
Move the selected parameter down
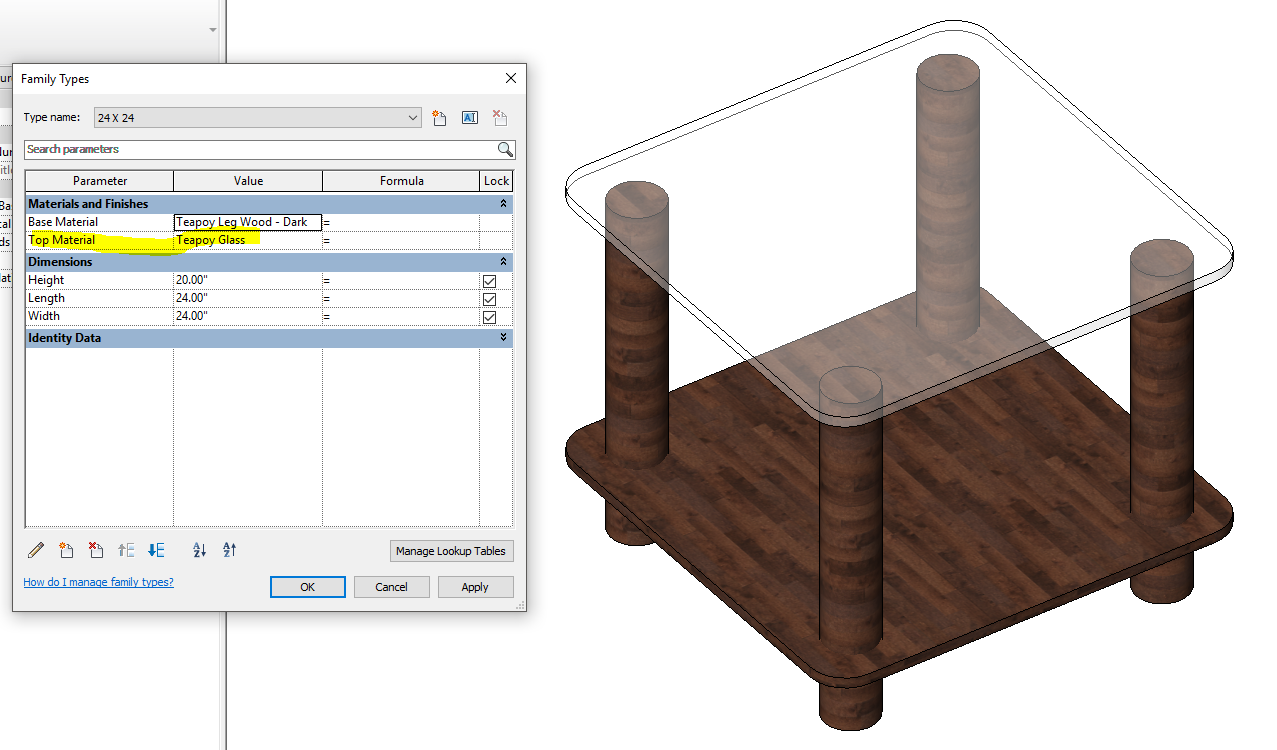[156, 550]
